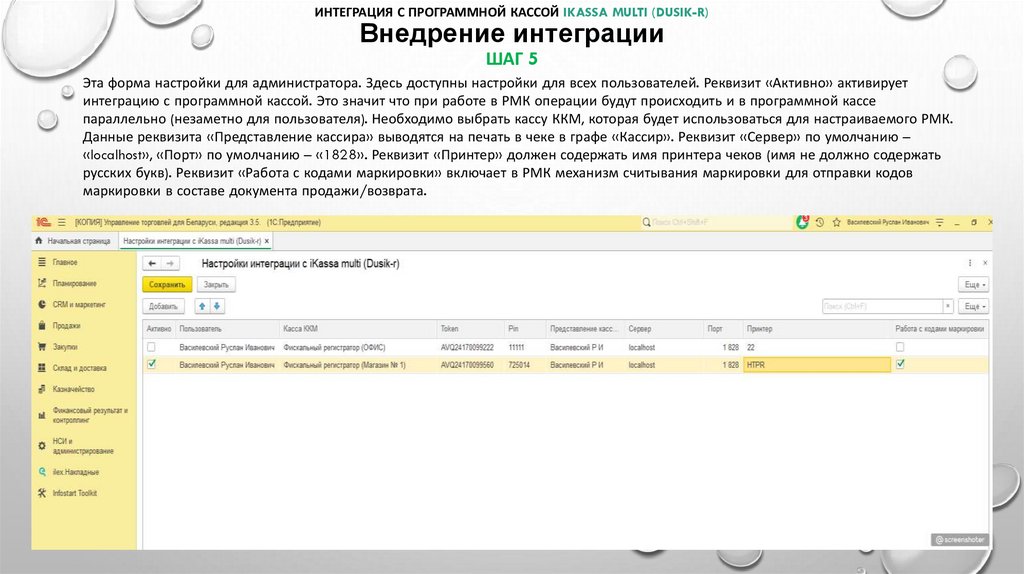Expand the Еще dropdown beside search
The image size is (1024, 574).
coord(974,306)
